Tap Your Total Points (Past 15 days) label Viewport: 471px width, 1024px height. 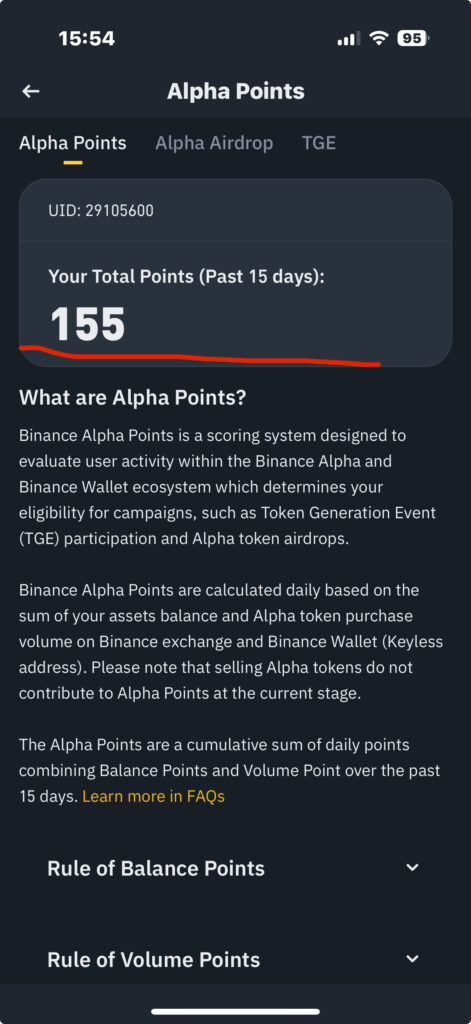point(187,276)
